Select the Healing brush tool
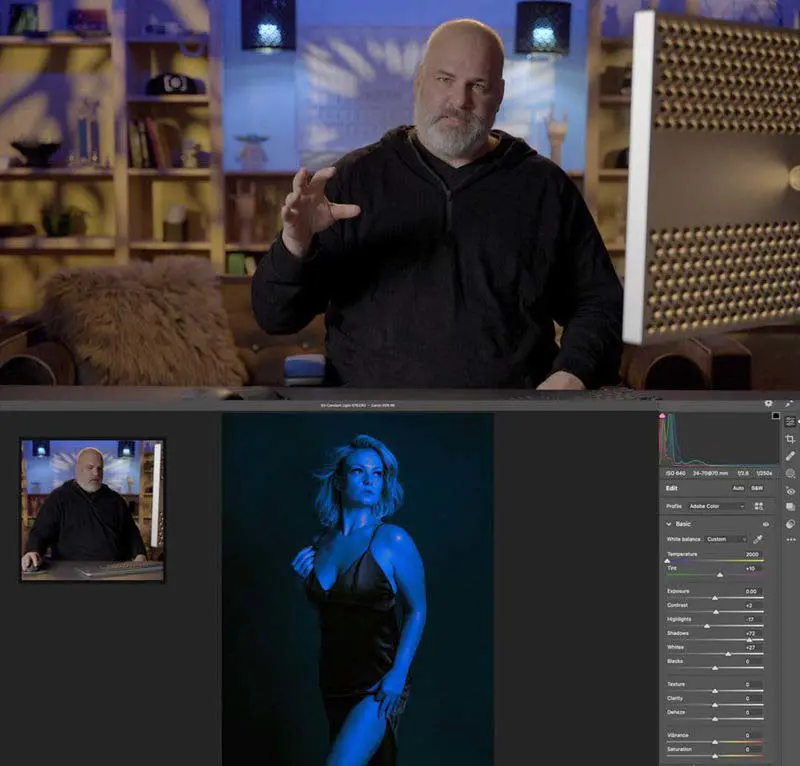Screen dimensions: 800x766 click(790, 456)
